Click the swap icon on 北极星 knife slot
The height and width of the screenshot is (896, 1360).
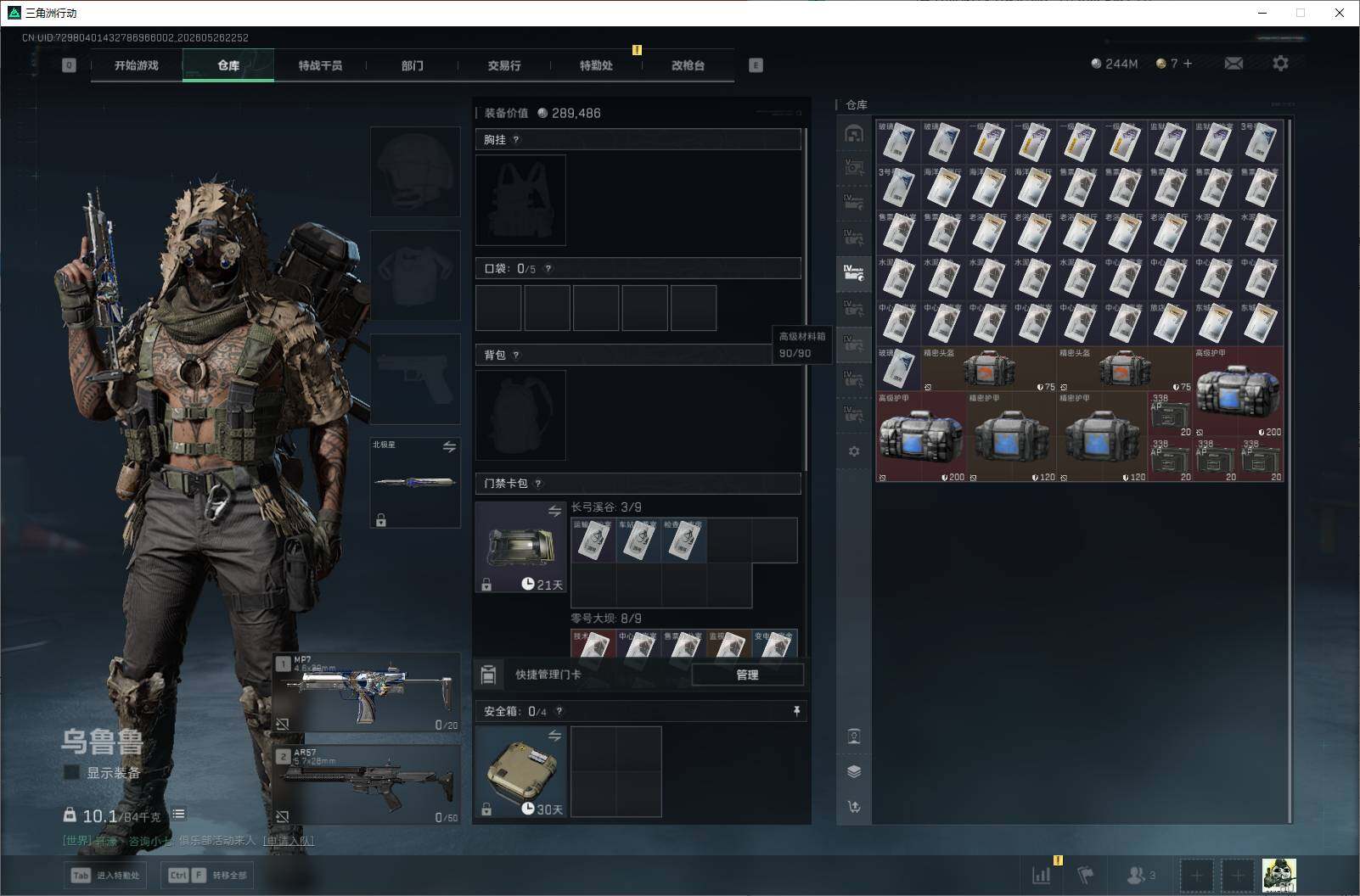point(449,447)
